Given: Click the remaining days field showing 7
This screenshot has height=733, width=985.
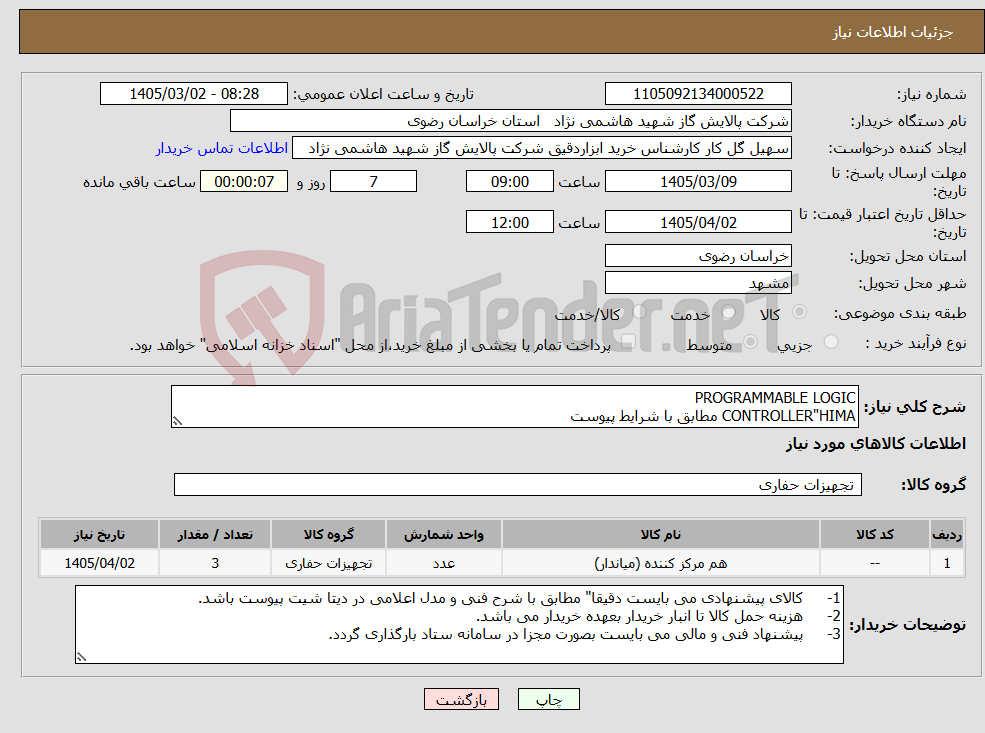Looking at the screenshot, I should coord(373,182).
